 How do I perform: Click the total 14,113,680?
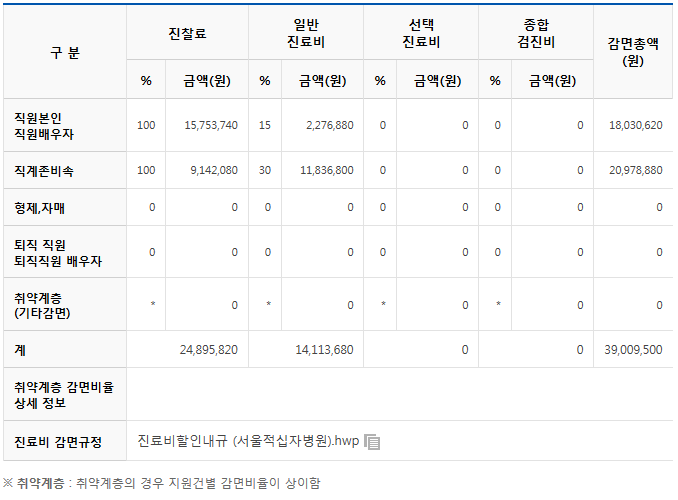pos(324,350)
